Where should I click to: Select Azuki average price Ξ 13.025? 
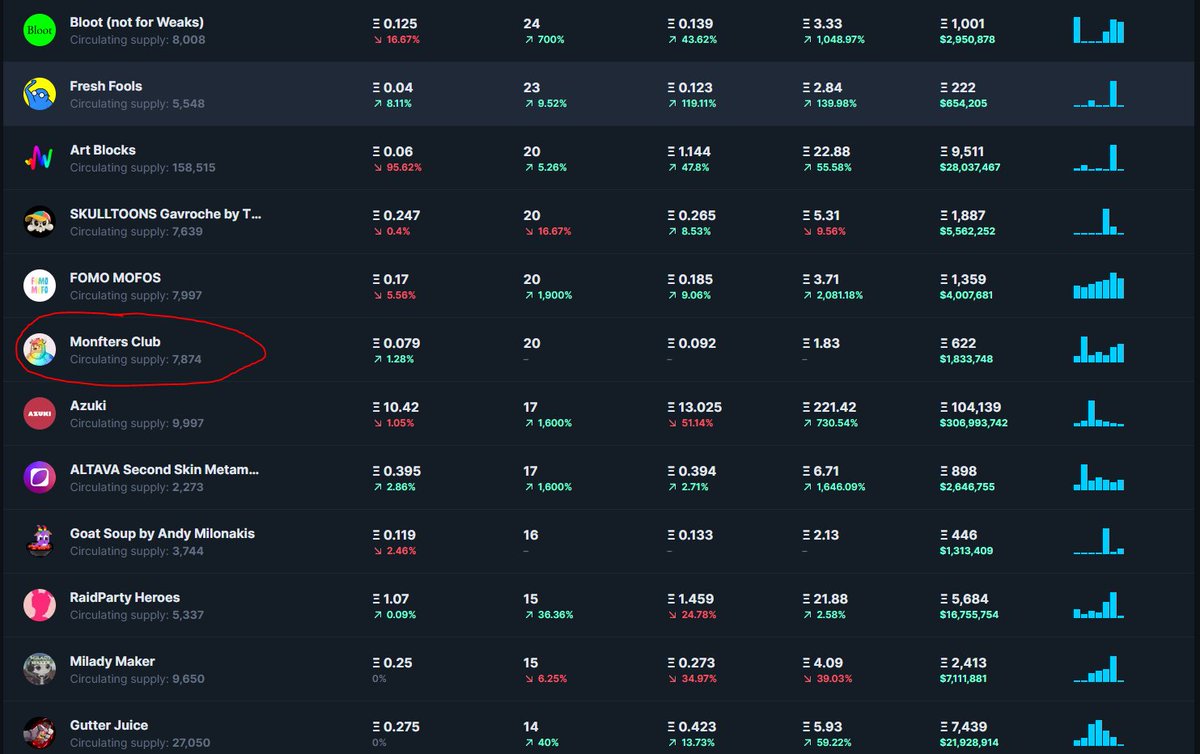pyautogui.click(x=694, y=407)
